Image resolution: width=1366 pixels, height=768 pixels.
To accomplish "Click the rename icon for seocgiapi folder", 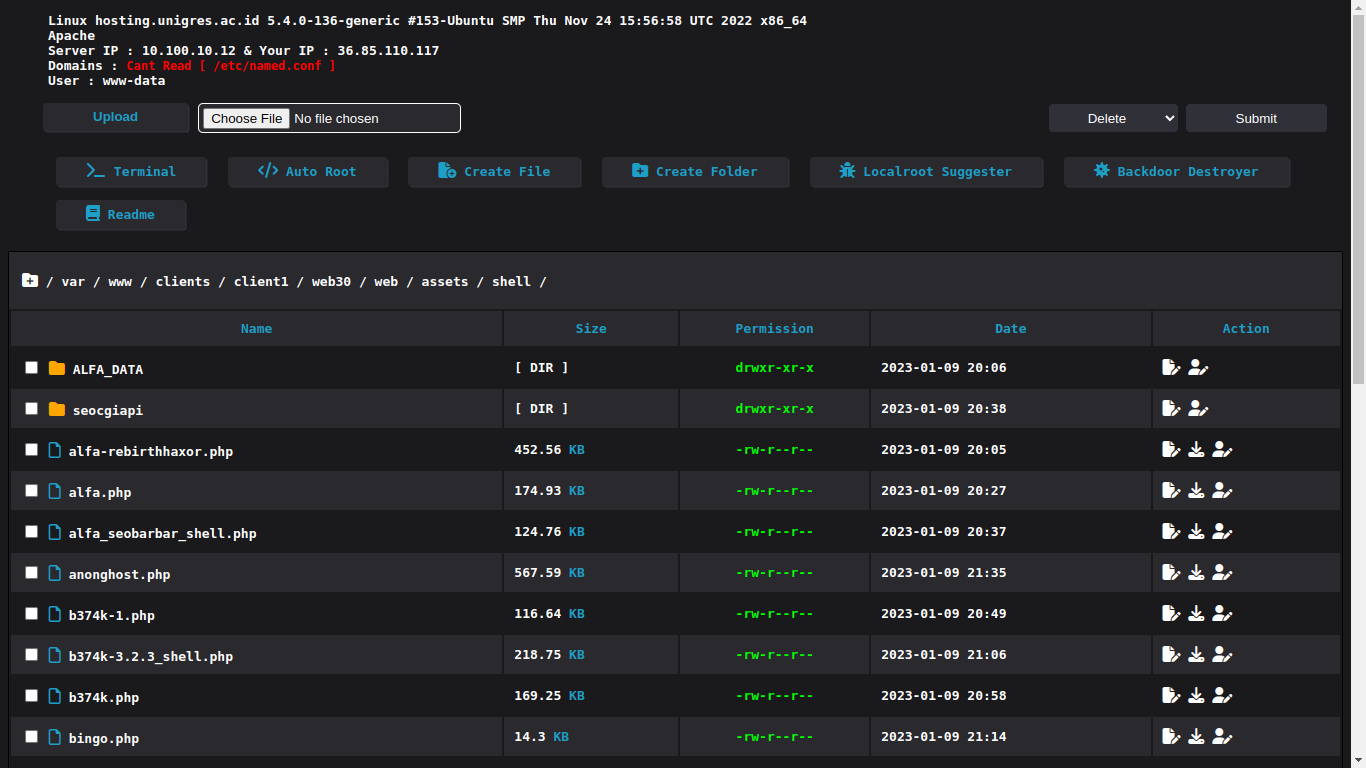I will [1171, 409].
